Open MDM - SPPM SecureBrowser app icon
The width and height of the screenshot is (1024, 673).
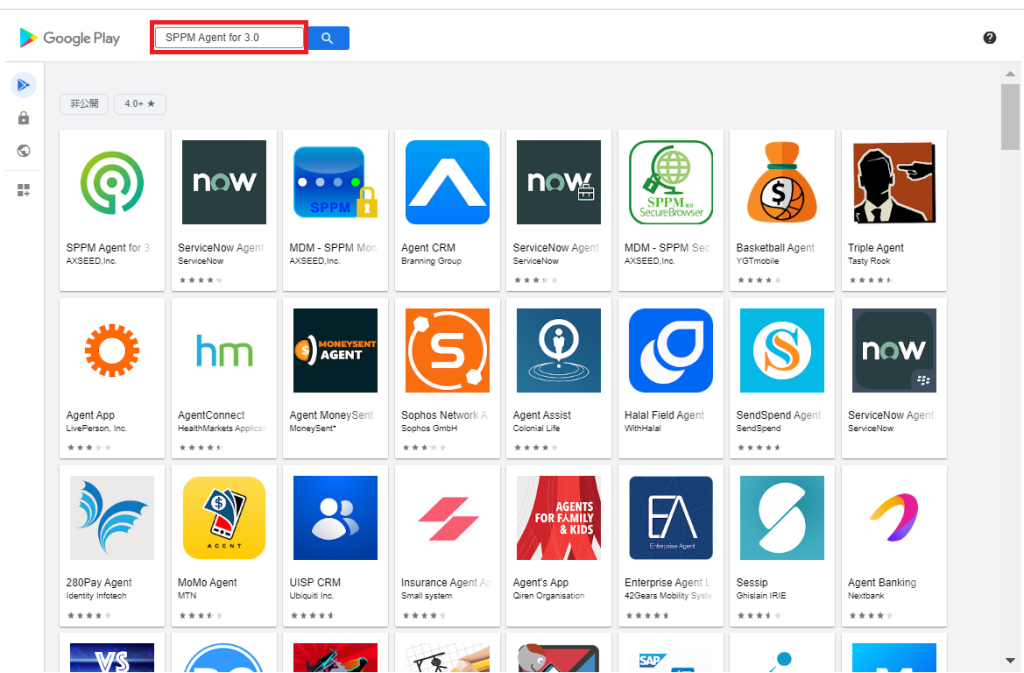[671, 182]
